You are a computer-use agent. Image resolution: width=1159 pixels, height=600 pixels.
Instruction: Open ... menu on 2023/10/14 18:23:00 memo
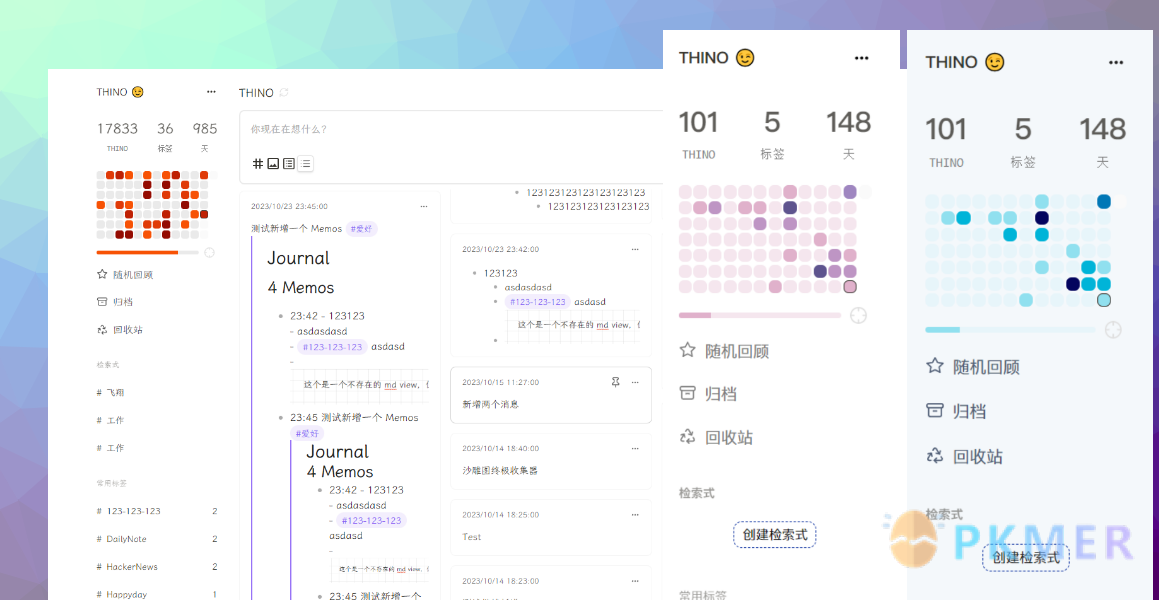point(635,580)
